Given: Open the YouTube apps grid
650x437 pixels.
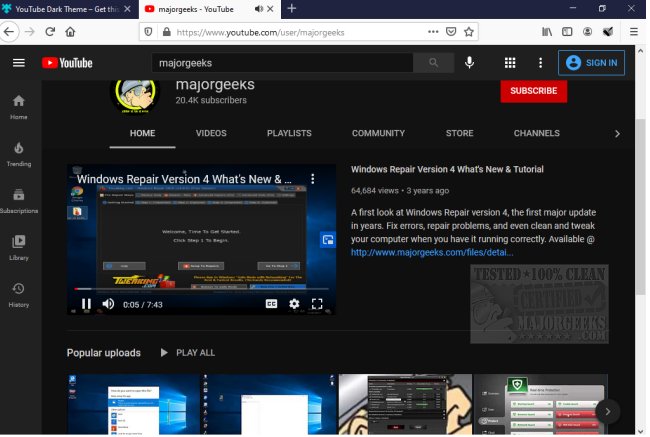Looking at the screenshot, I should pyautogui.click(x=510, y=63).
